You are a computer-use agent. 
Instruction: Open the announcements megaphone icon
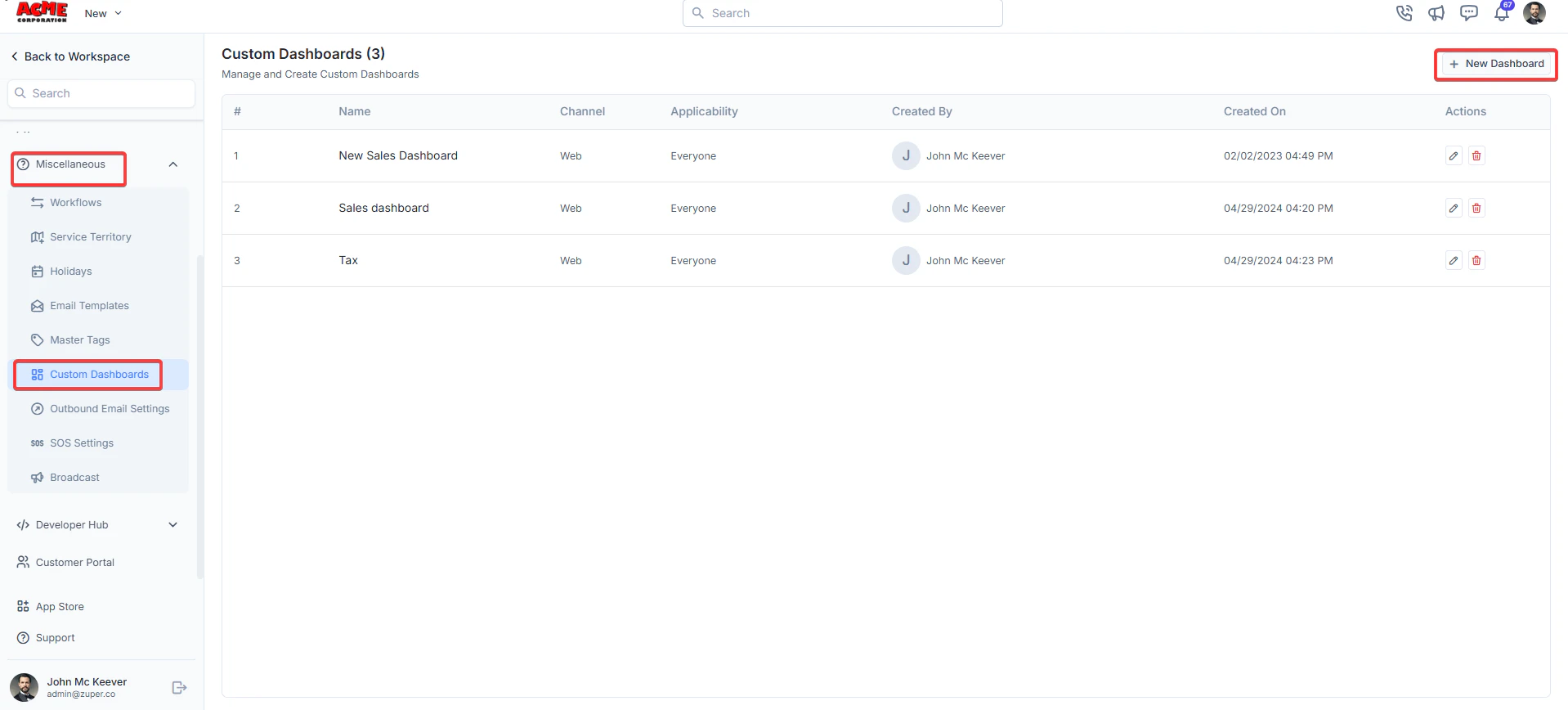1436,13
